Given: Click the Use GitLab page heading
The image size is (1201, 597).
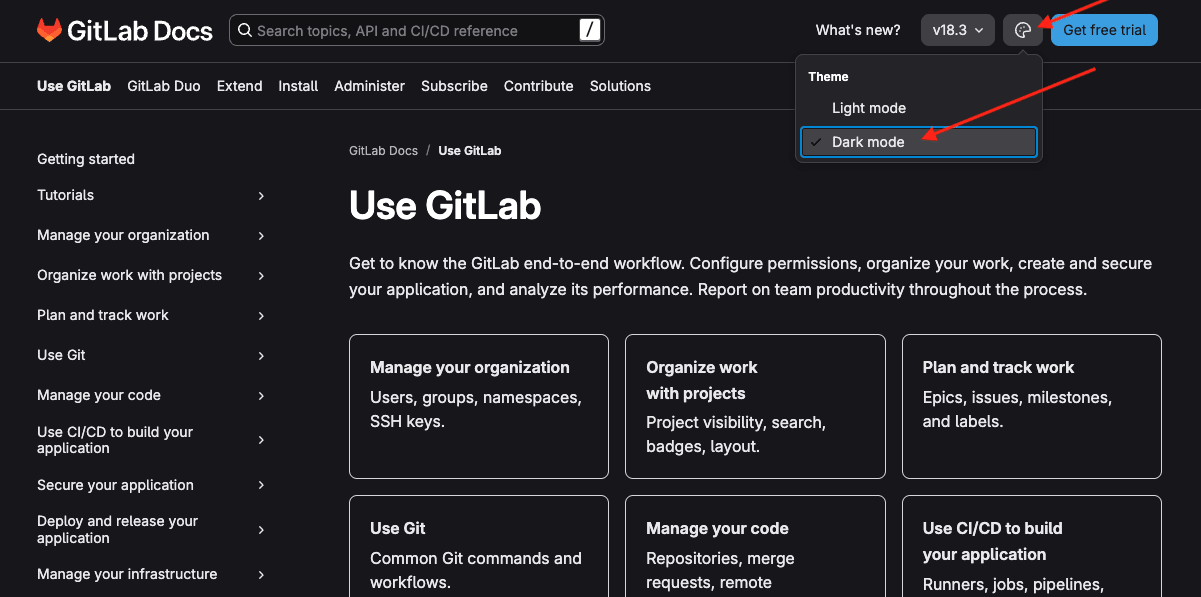Looking at the screenshot, I should (445, 206).
